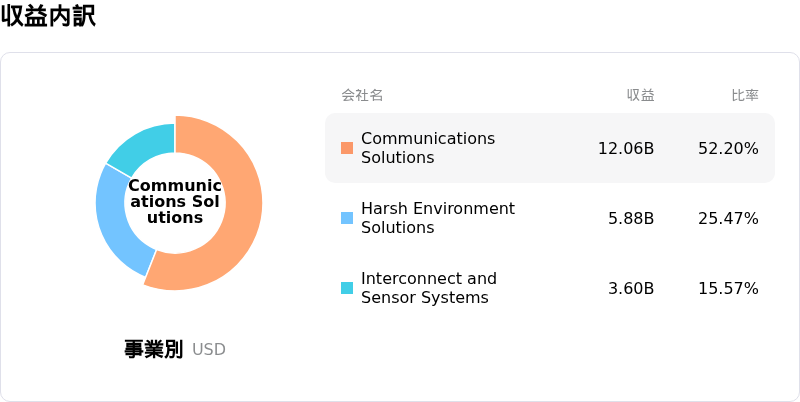Viewport: 800px width, 402px height.
Task: Click the blue Harsh Environment Solutions swatch
Action: (347, 218)
